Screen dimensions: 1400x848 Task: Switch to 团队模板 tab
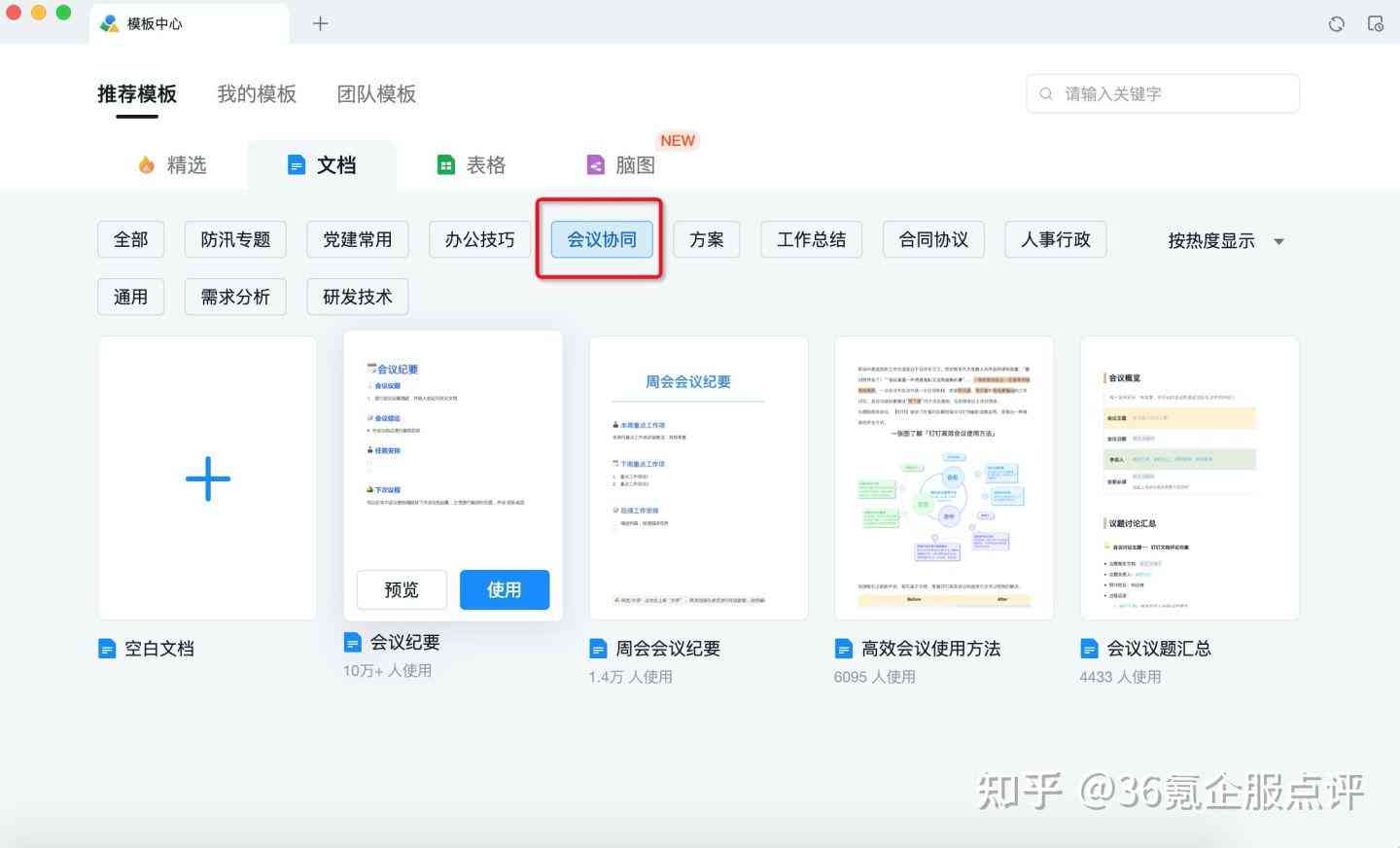tap(376, 94)
